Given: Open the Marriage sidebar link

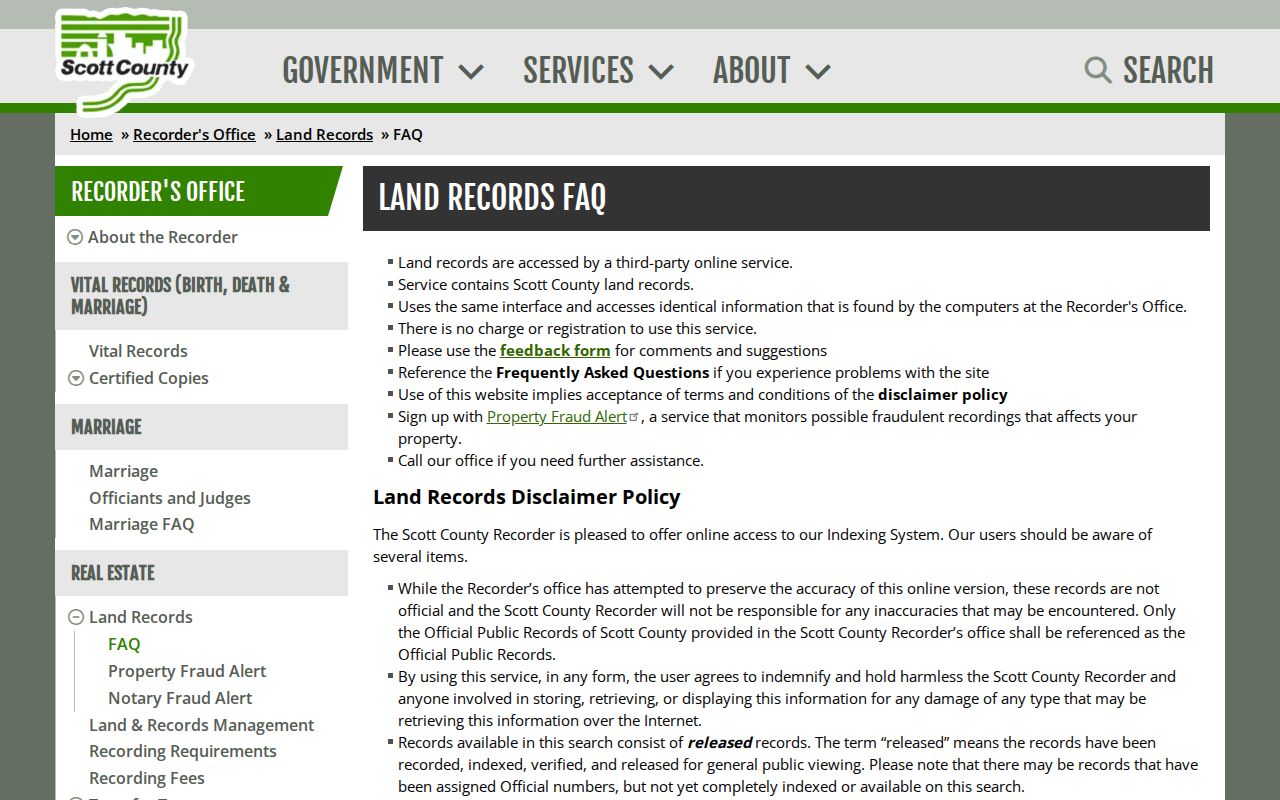Looking at the screenshot, I should [123, 471].
